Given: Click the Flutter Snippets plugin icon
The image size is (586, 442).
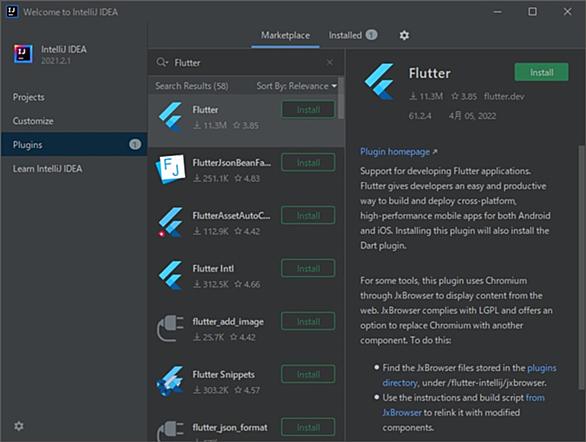Looking at the screenshot, I should [x=170, y=381].
